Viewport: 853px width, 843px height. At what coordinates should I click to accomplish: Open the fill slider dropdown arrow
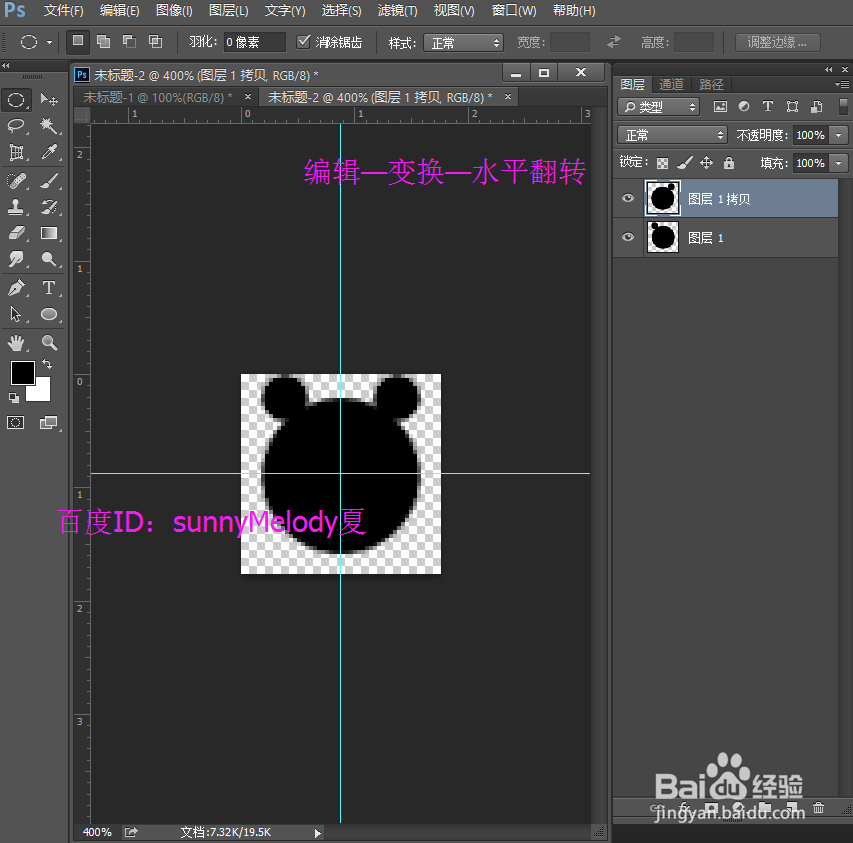point(838,163)
